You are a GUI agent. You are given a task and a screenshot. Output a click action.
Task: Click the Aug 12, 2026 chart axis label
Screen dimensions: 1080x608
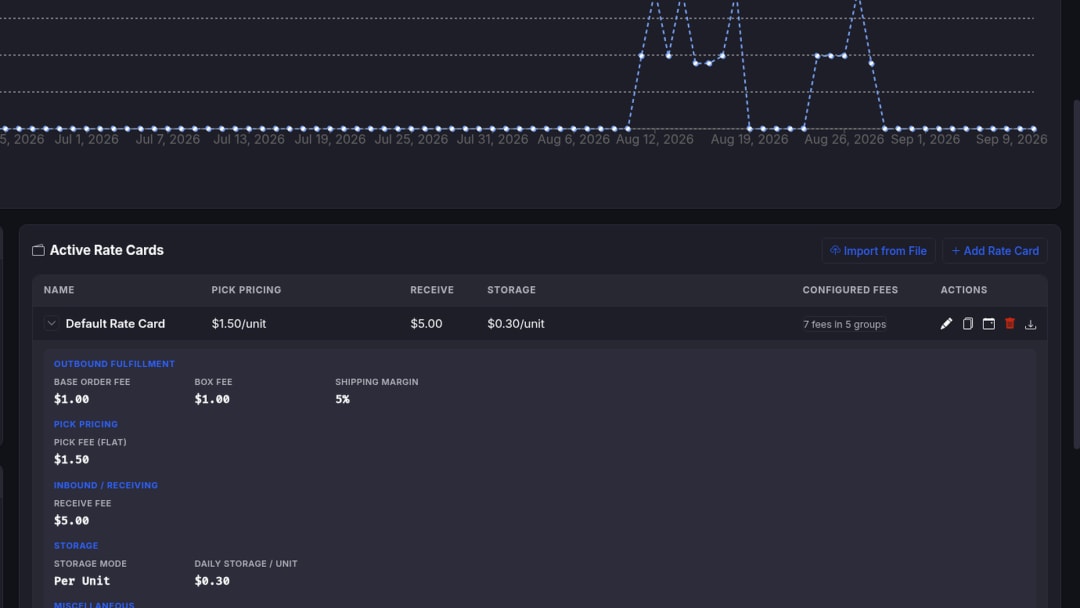(654, 139)
